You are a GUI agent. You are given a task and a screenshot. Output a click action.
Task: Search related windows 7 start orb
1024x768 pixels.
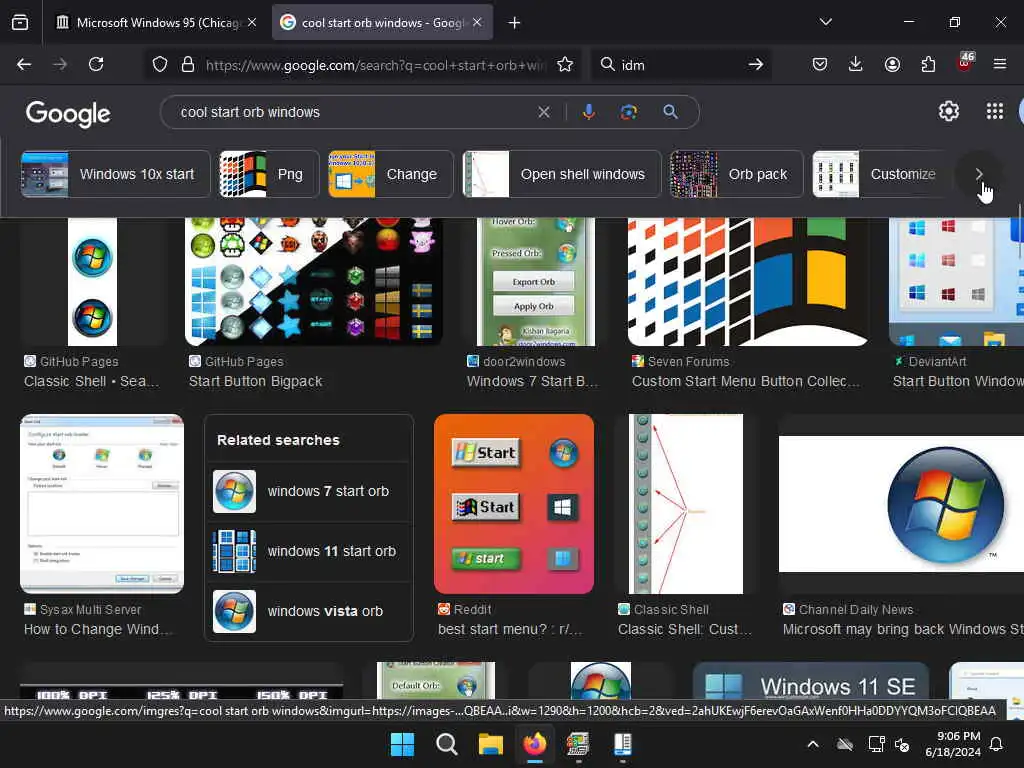tap(309, 491)
